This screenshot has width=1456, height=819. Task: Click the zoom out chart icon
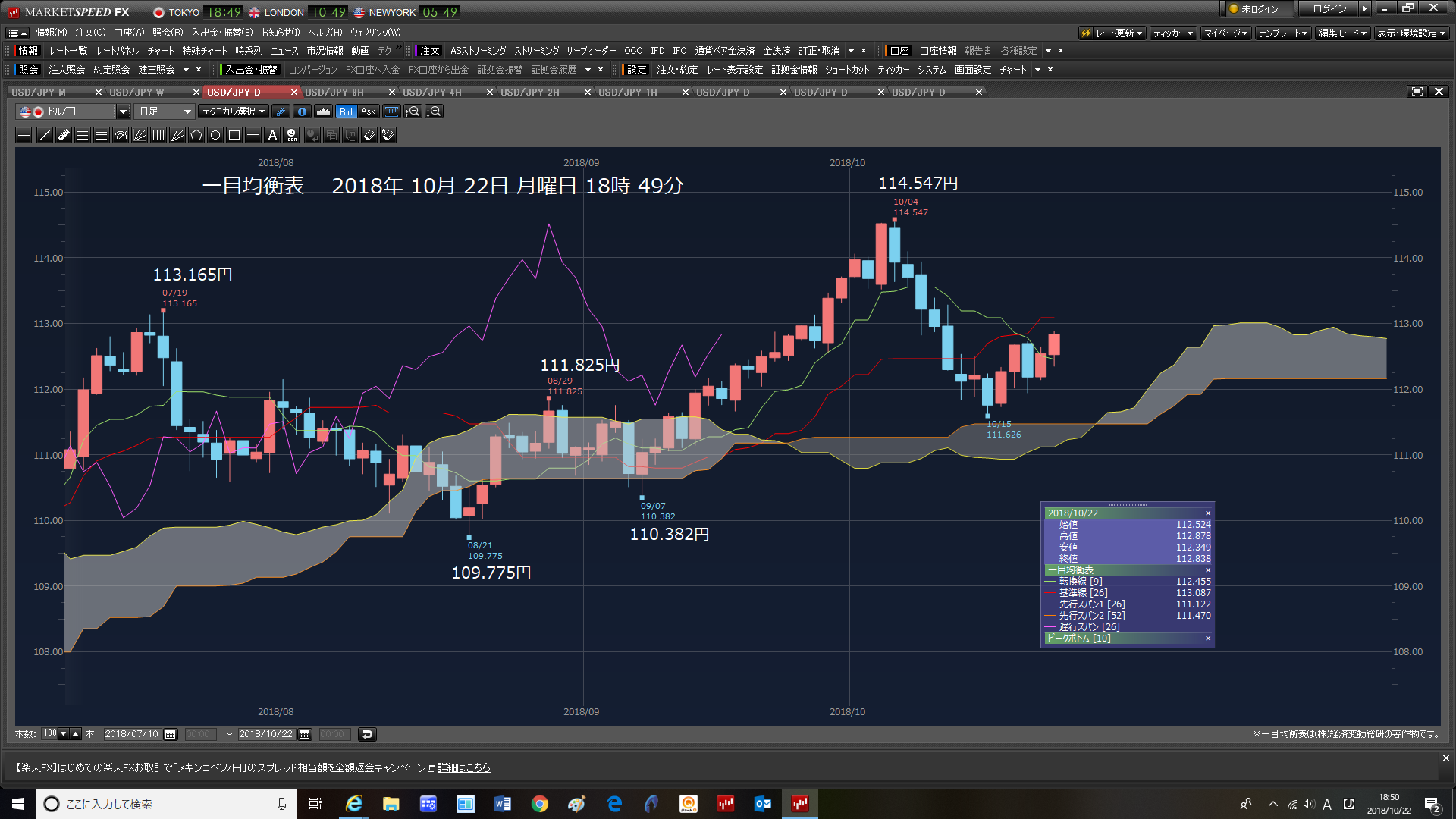tap(413, 111)
